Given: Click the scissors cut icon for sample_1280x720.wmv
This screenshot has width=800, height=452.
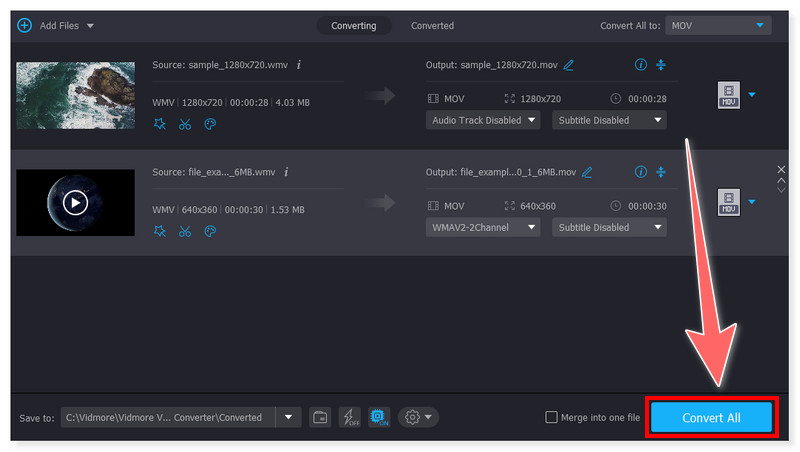Looking at the screenshot, I should 185,124.
